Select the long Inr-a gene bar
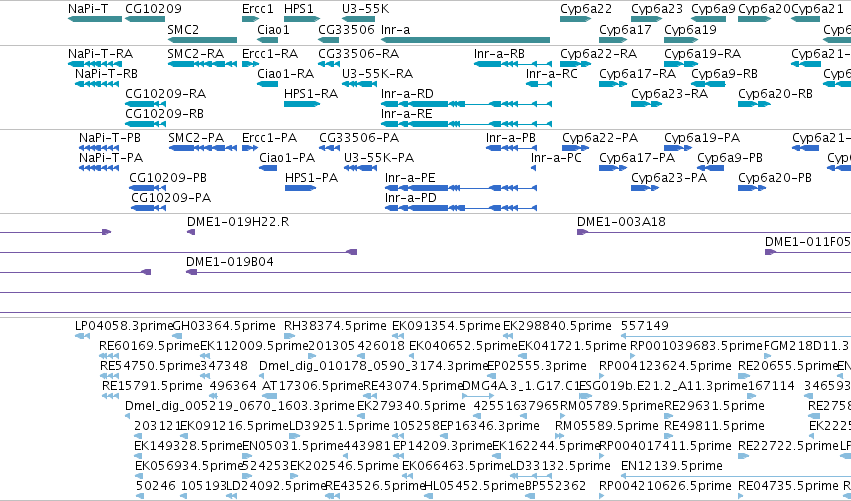This screenshot has height=501, width=851. pyautogui.click(x=466, y=40)
